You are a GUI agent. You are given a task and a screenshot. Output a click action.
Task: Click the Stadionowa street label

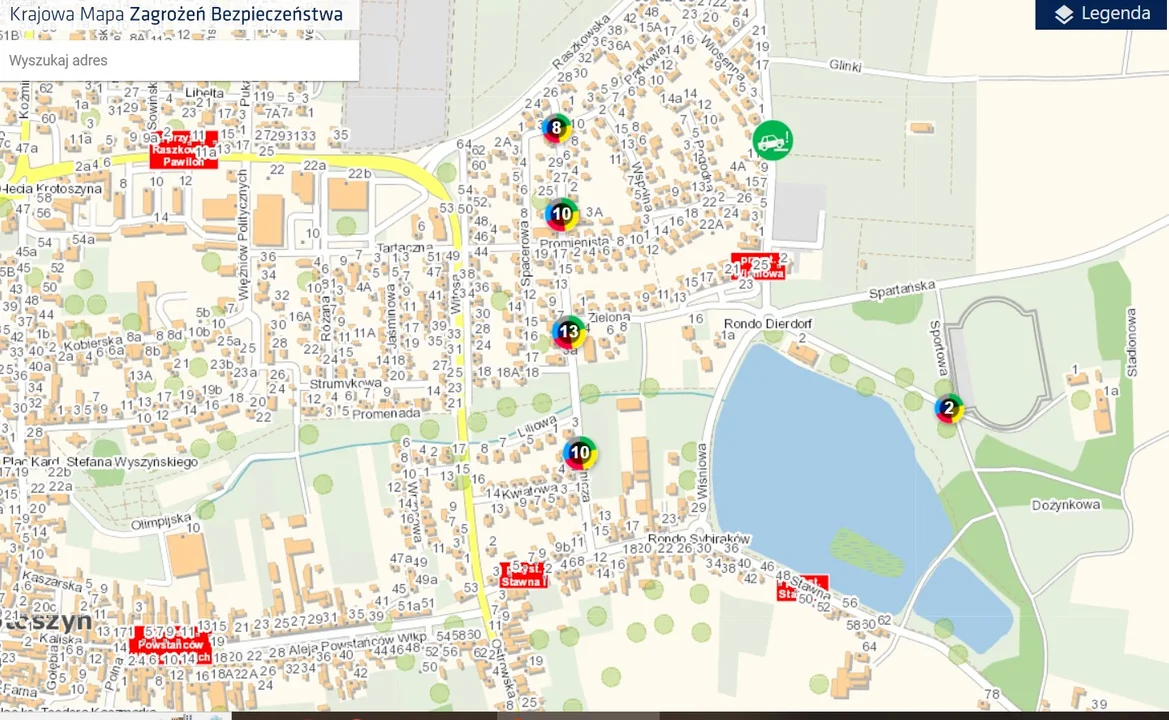pos(1131,342)
